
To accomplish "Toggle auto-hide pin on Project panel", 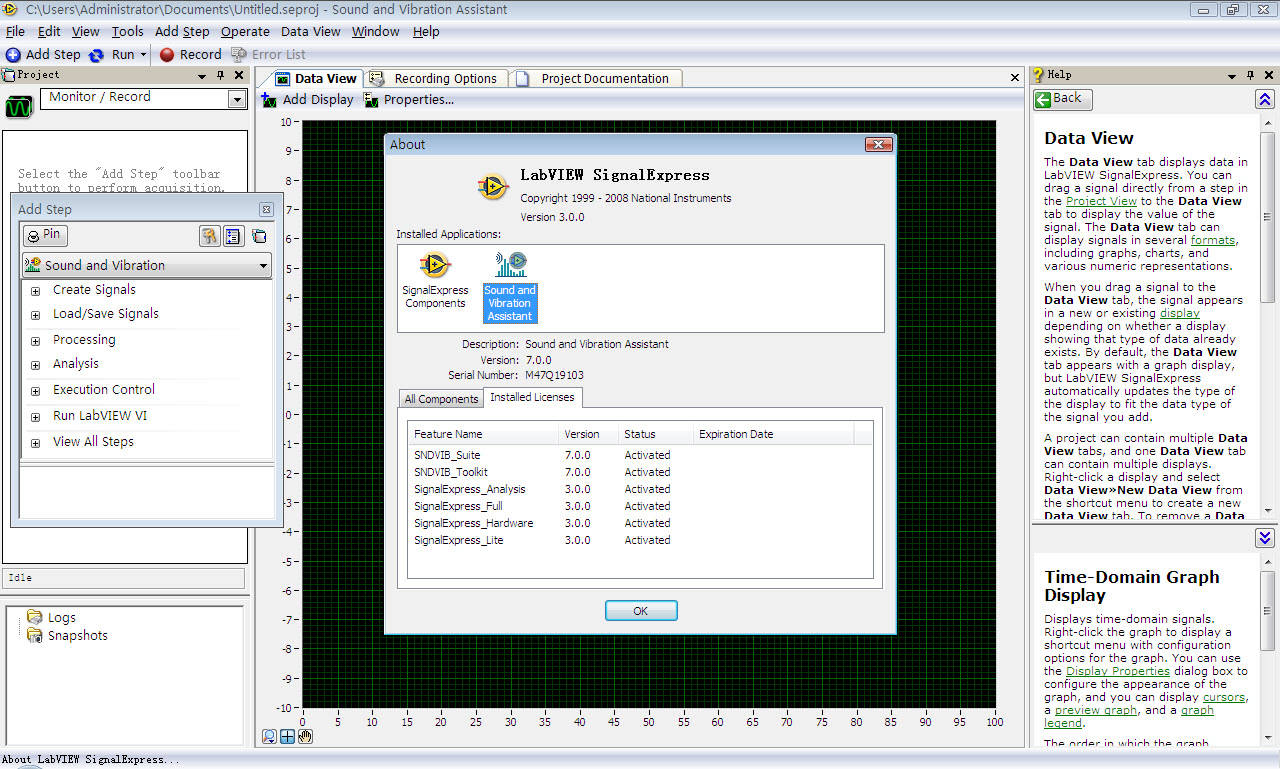I will click(x=220, y=75).
